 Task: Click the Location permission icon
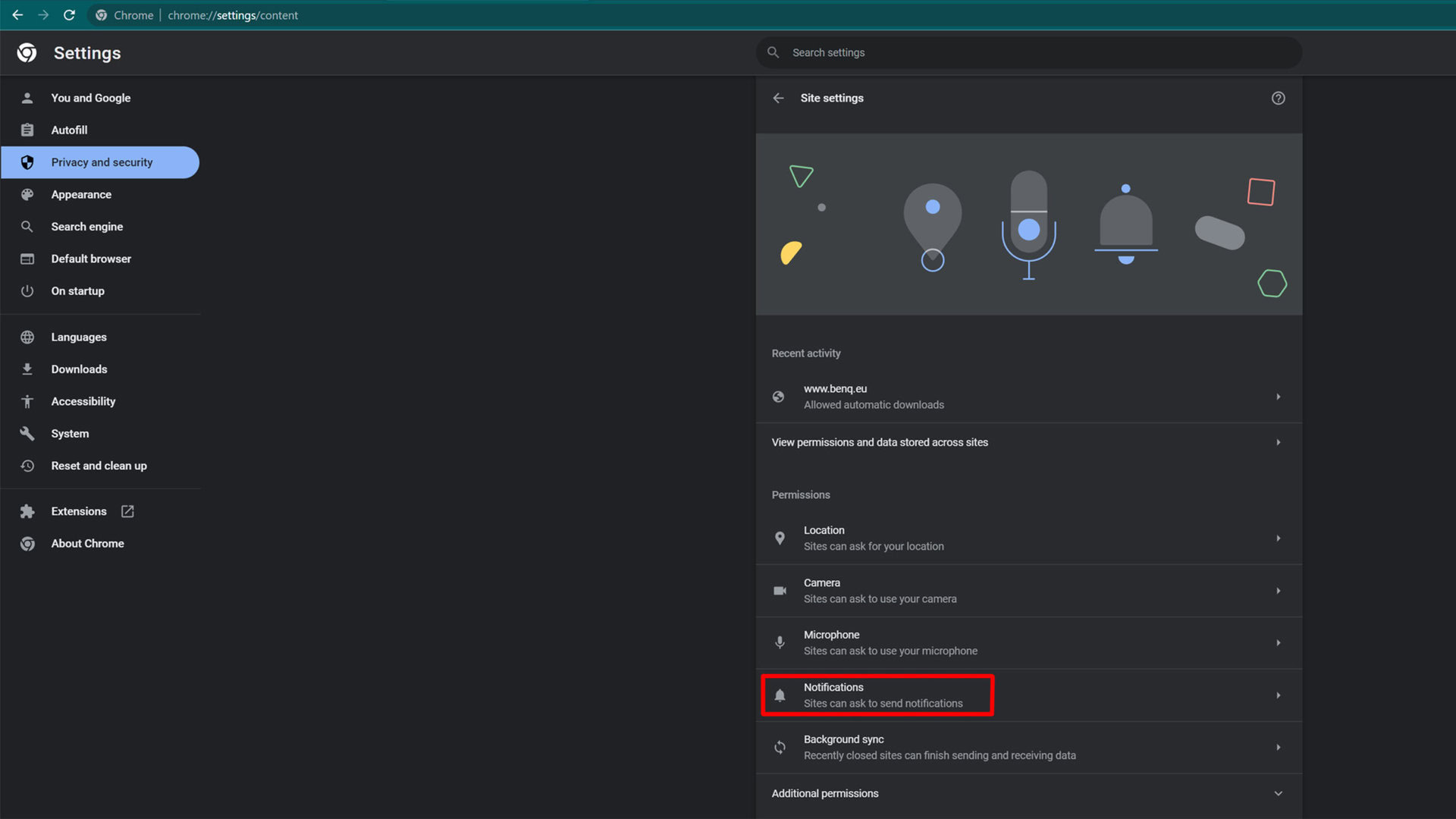tap(780, 538)
